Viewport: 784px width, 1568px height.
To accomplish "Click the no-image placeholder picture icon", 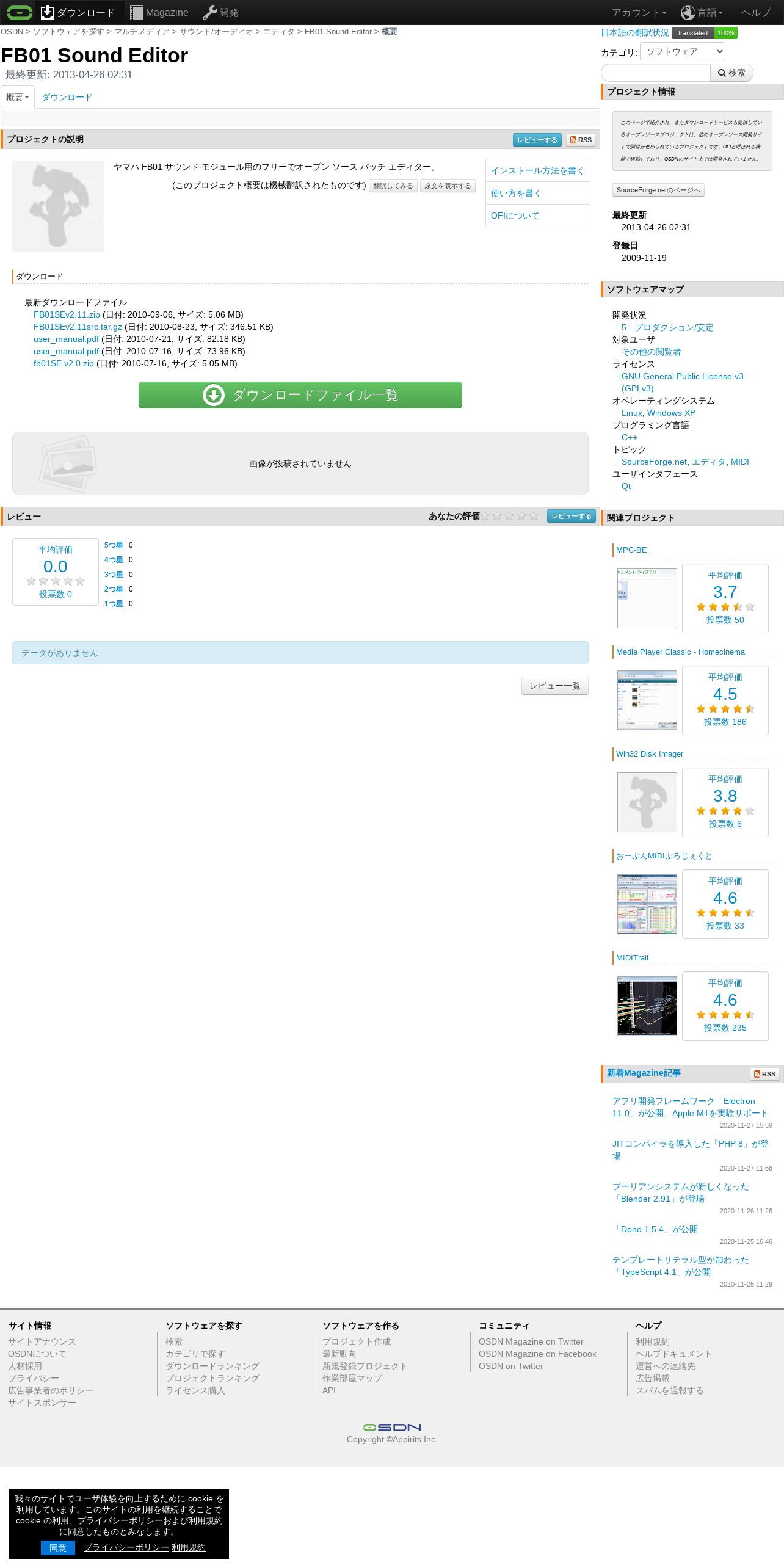I will point(68,463).
